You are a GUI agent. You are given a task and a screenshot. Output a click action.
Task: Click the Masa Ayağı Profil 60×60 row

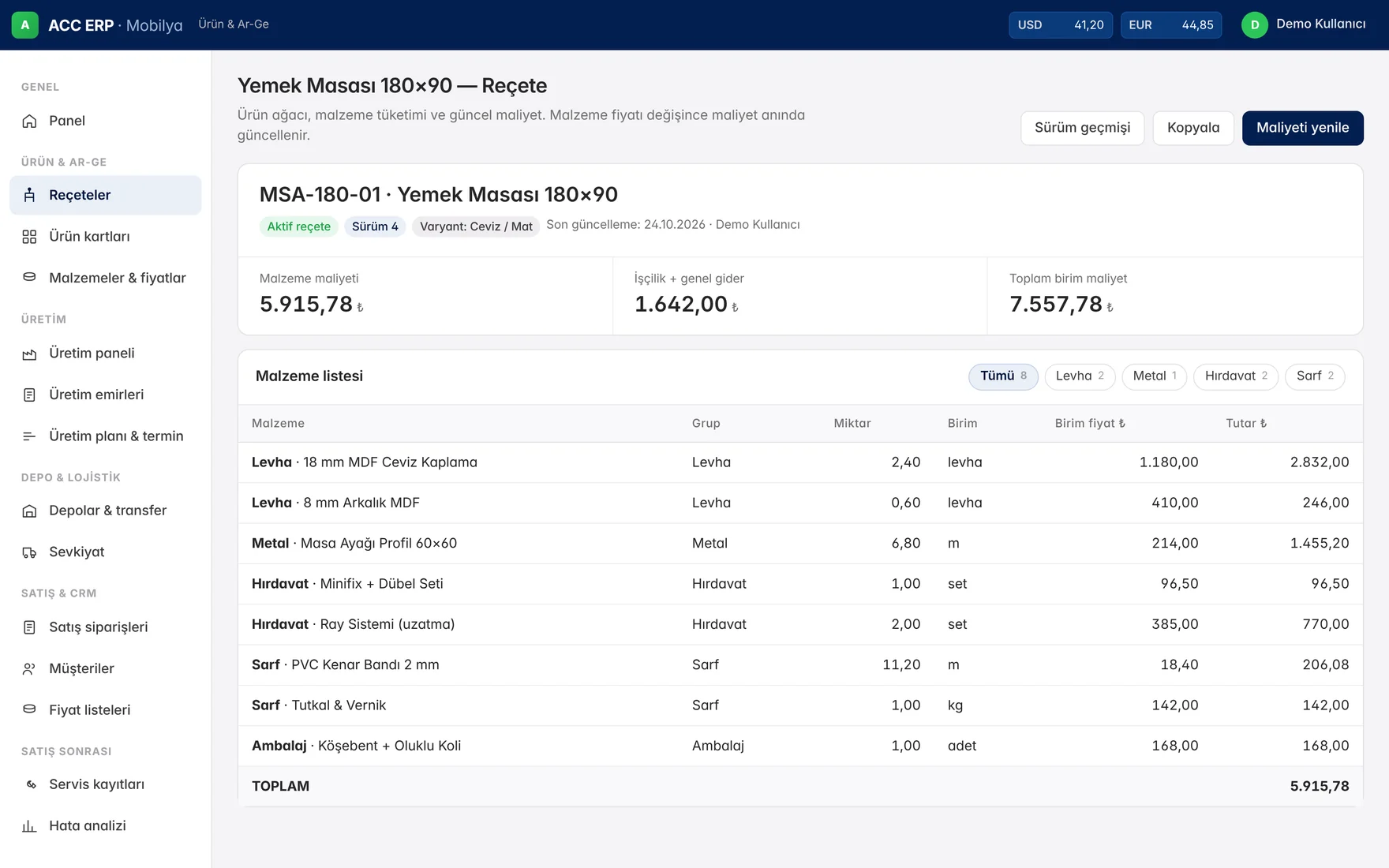coord(800,544)
